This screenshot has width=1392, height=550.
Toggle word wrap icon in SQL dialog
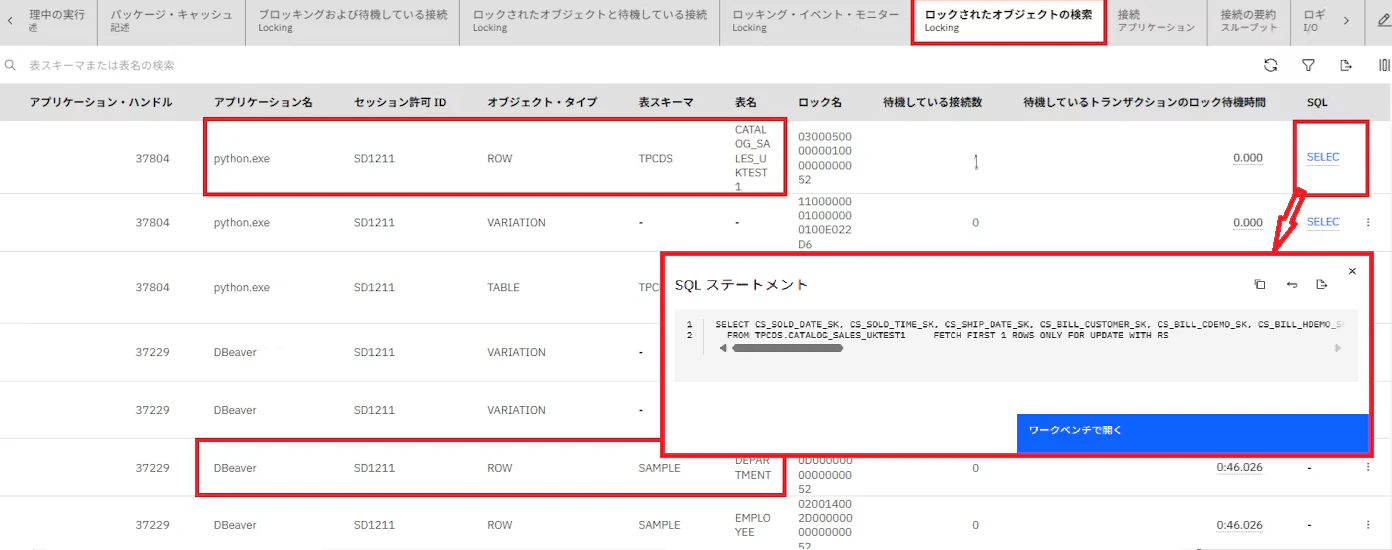1291,285
